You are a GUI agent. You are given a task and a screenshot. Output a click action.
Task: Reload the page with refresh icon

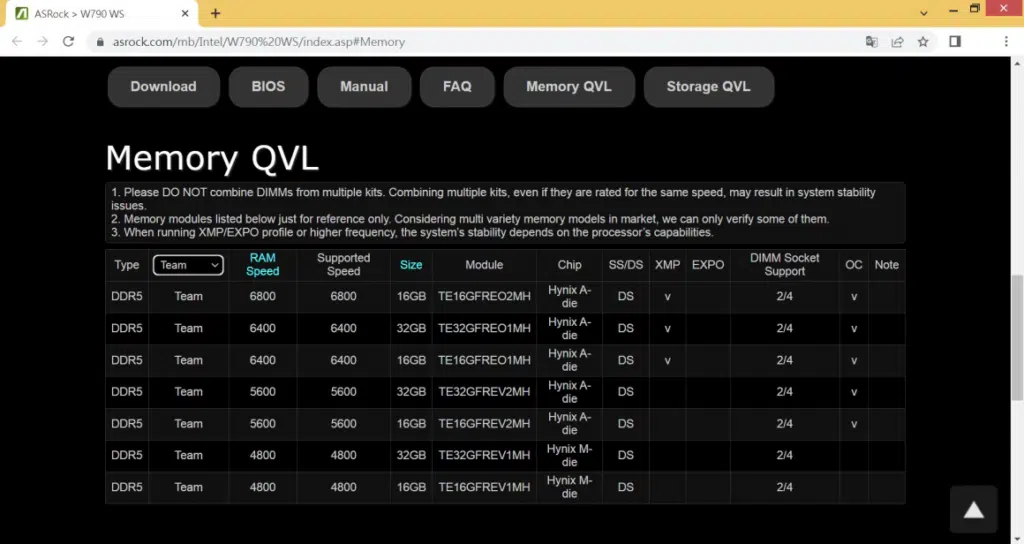[x=68, y=42]
